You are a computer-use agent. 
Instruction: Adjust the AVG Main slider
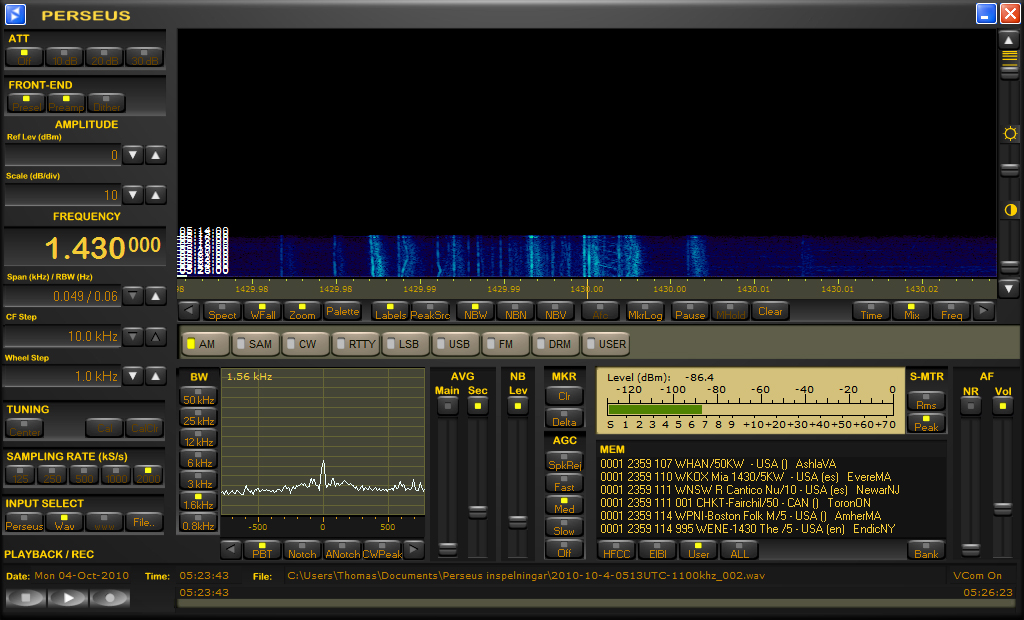tap(447, 548)
